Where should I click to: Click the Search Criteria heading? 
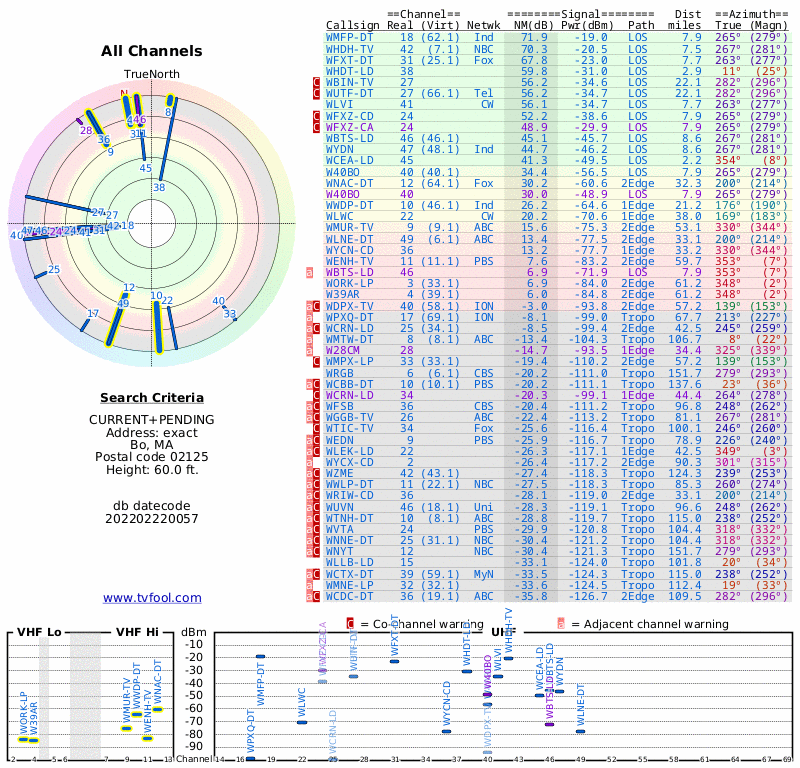coord(152,398)
